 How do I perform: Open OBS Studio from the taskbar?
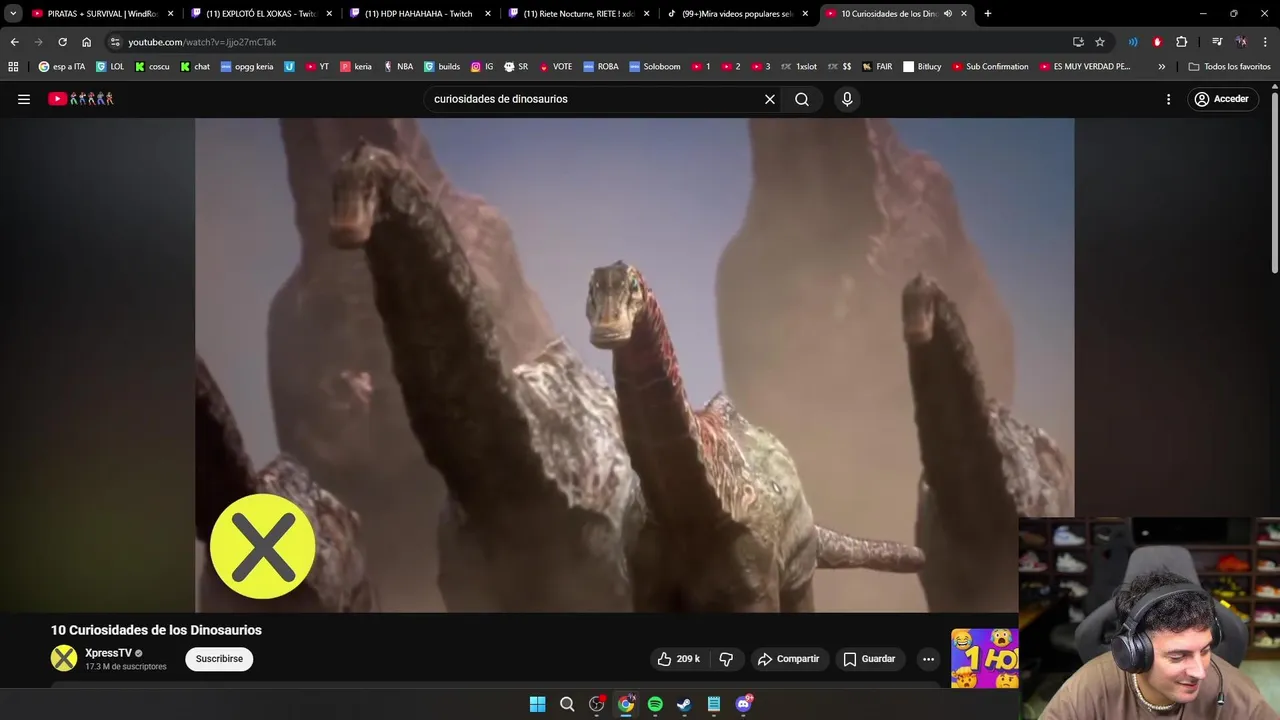(x=597, y=704)
